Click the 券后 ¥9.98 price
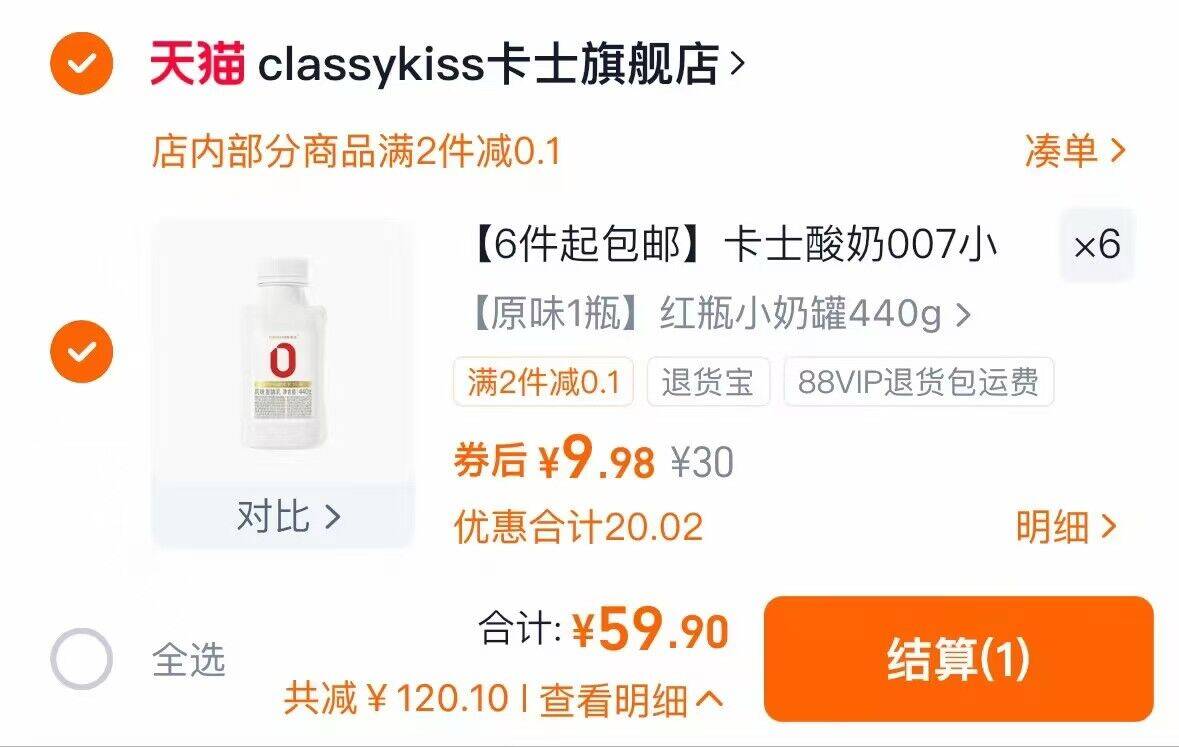 [554, 459]
